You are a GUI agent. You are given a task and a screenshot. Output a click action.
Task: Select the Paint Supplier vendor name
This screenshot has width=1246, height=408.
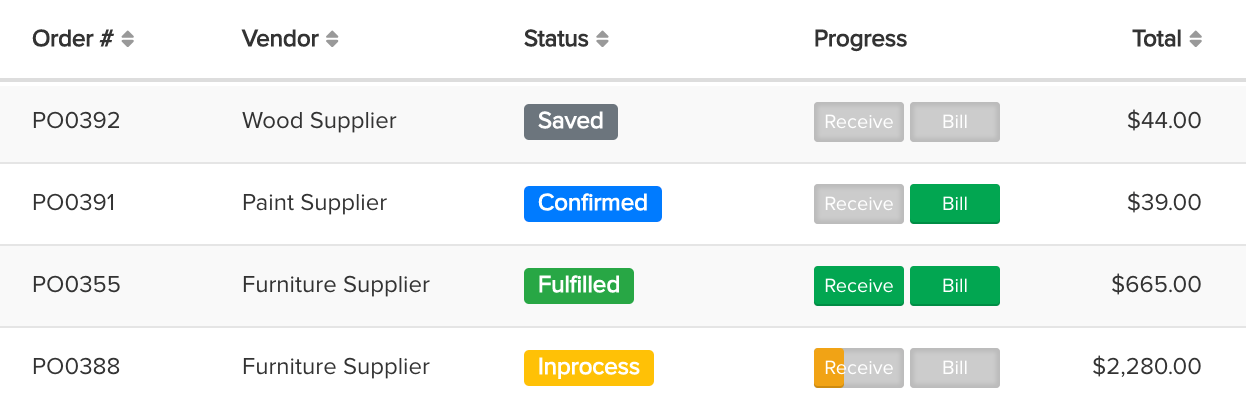click(314, 204)
